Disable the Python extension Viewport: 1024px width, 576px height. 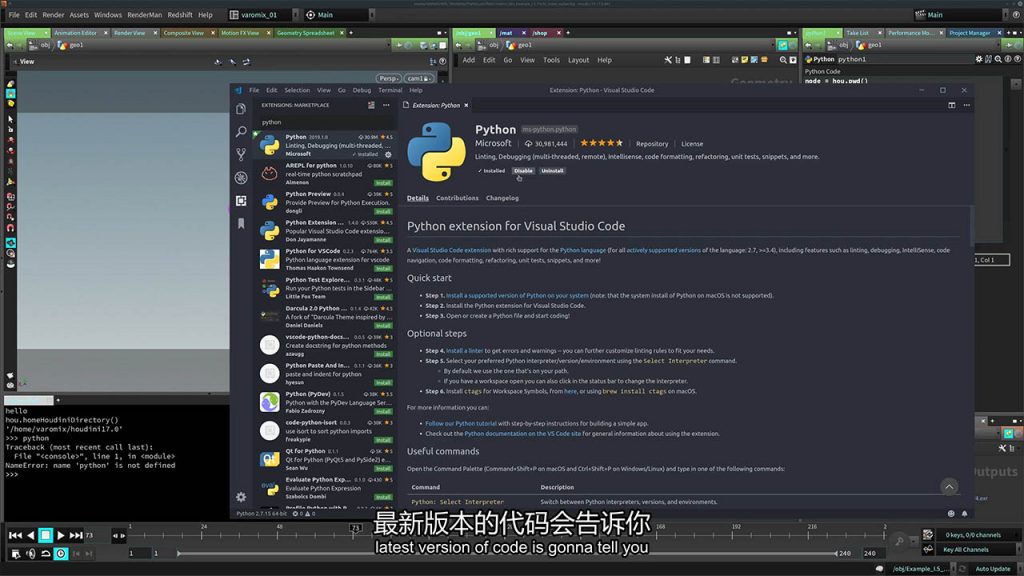pyautogui.click(x=523, y=171)
